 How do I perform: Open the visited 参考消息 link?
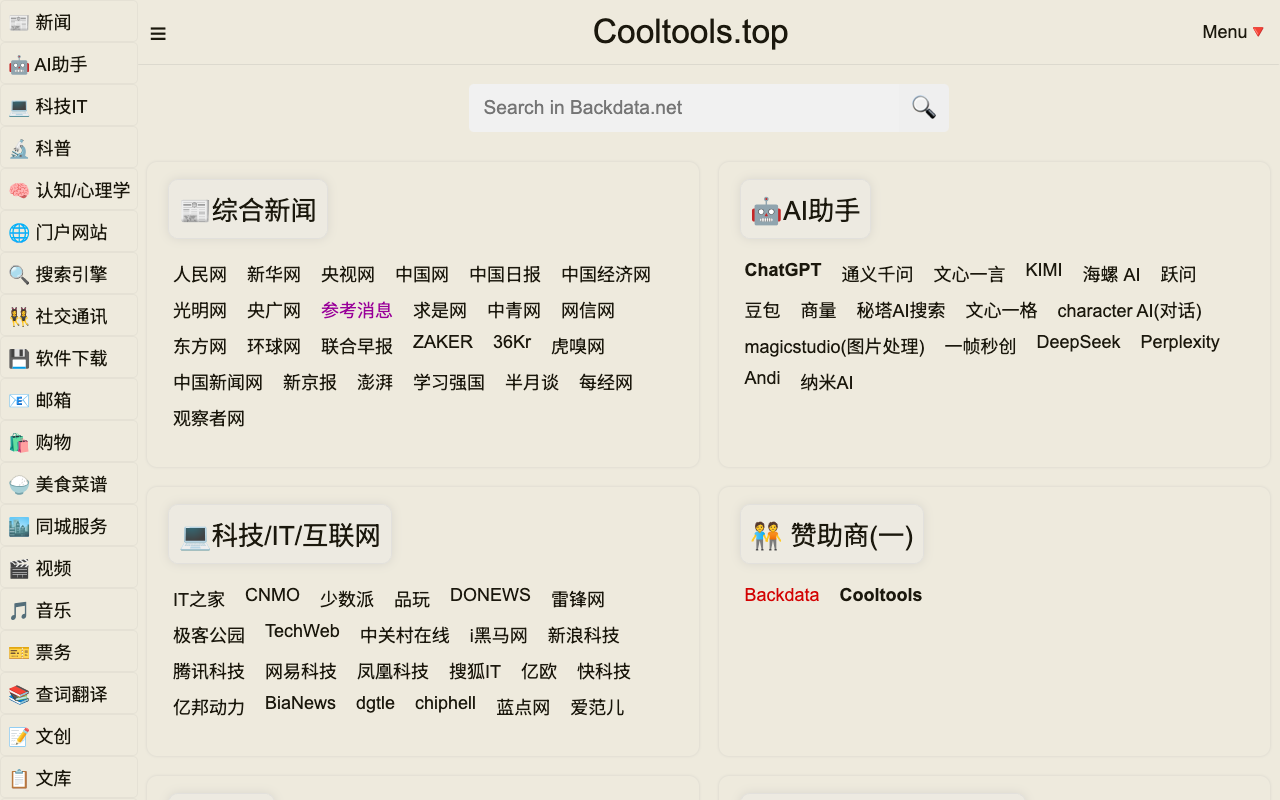click(x=357, y=310)
